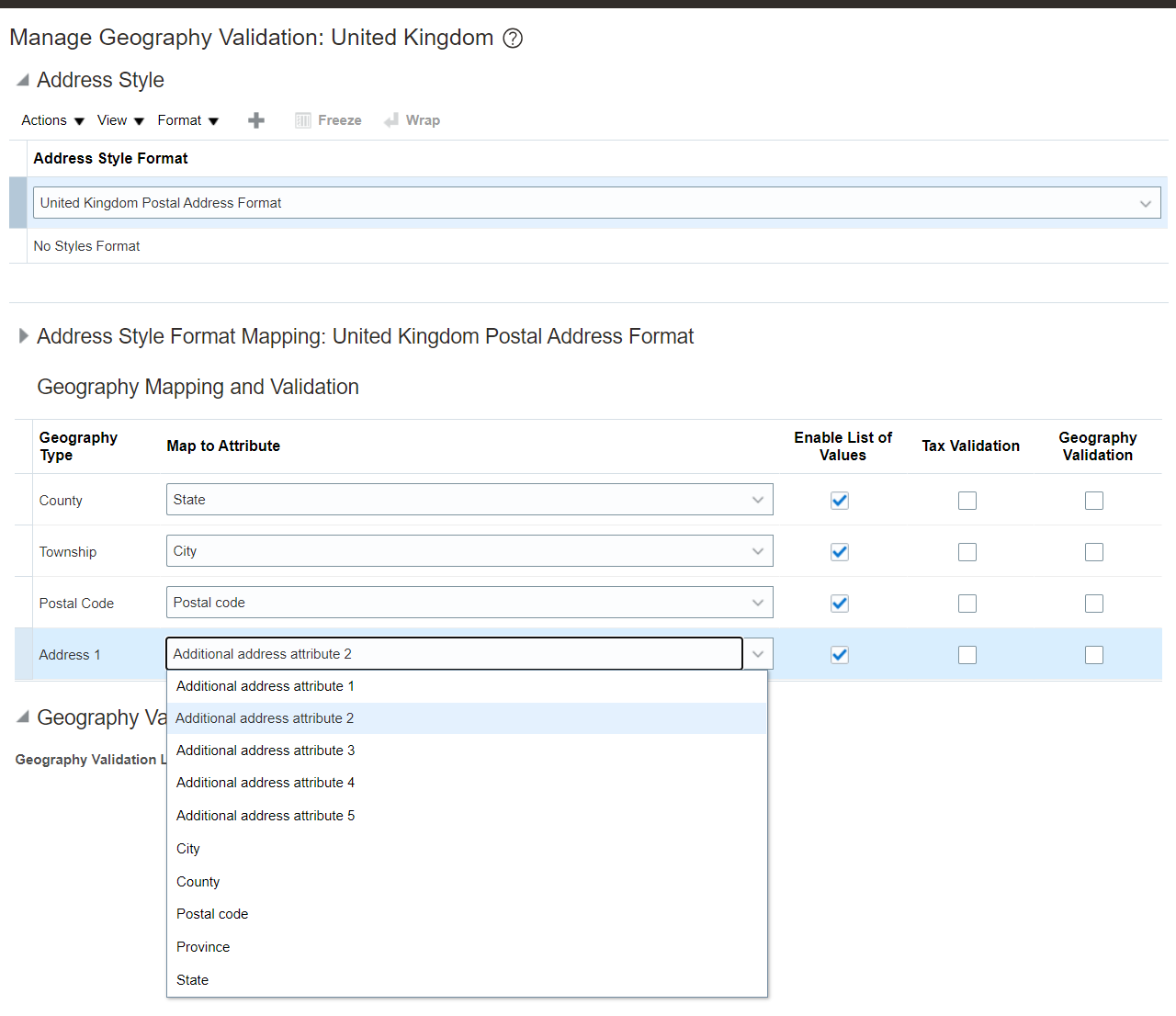The height and width of the screenshot is (1016, 1176).
Task: Click Address 1 dropdown arrow
Action: point(758,654)
